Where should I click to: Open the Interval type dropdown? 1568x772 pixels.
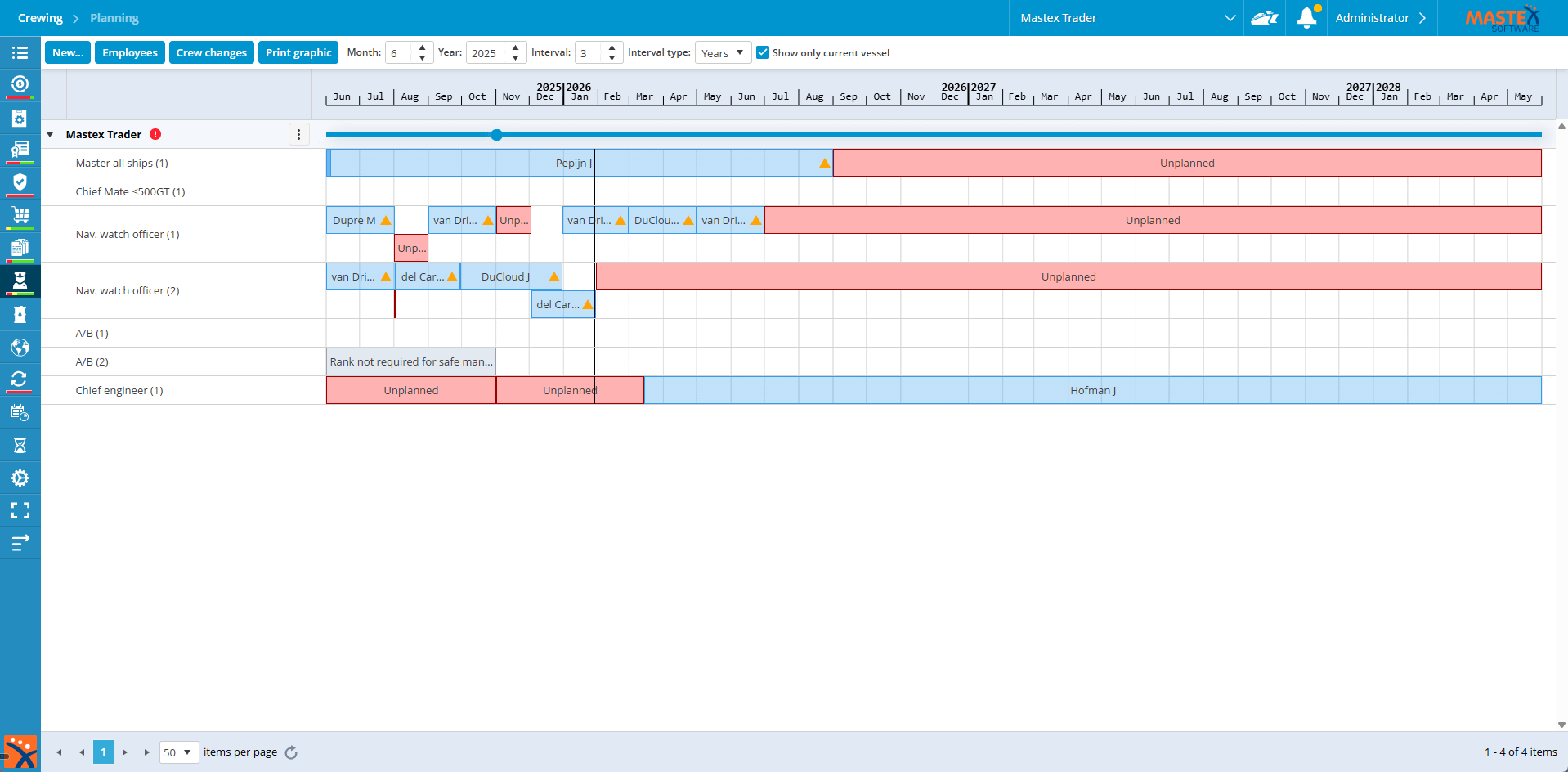[x=723, y=52]
